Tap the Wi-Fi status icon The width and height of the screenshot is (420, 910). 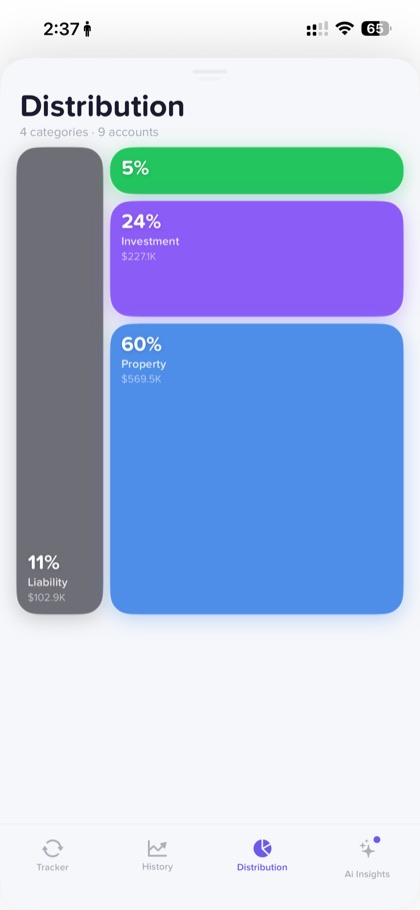click(x=345, y=28)
